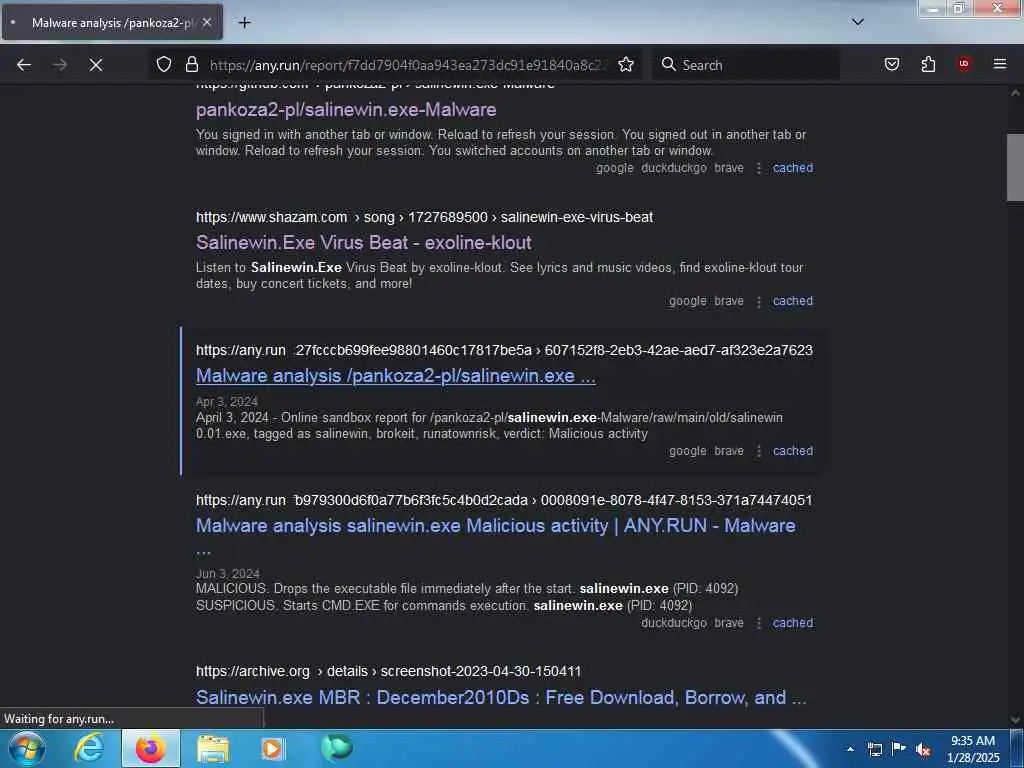Open the extensions puzzle menu

pos(928,64)
